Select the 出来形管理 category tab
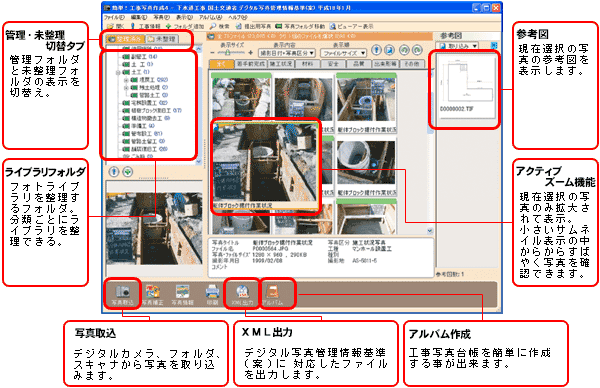This screenshot has width=600, height=388. (x=385, y=64)
